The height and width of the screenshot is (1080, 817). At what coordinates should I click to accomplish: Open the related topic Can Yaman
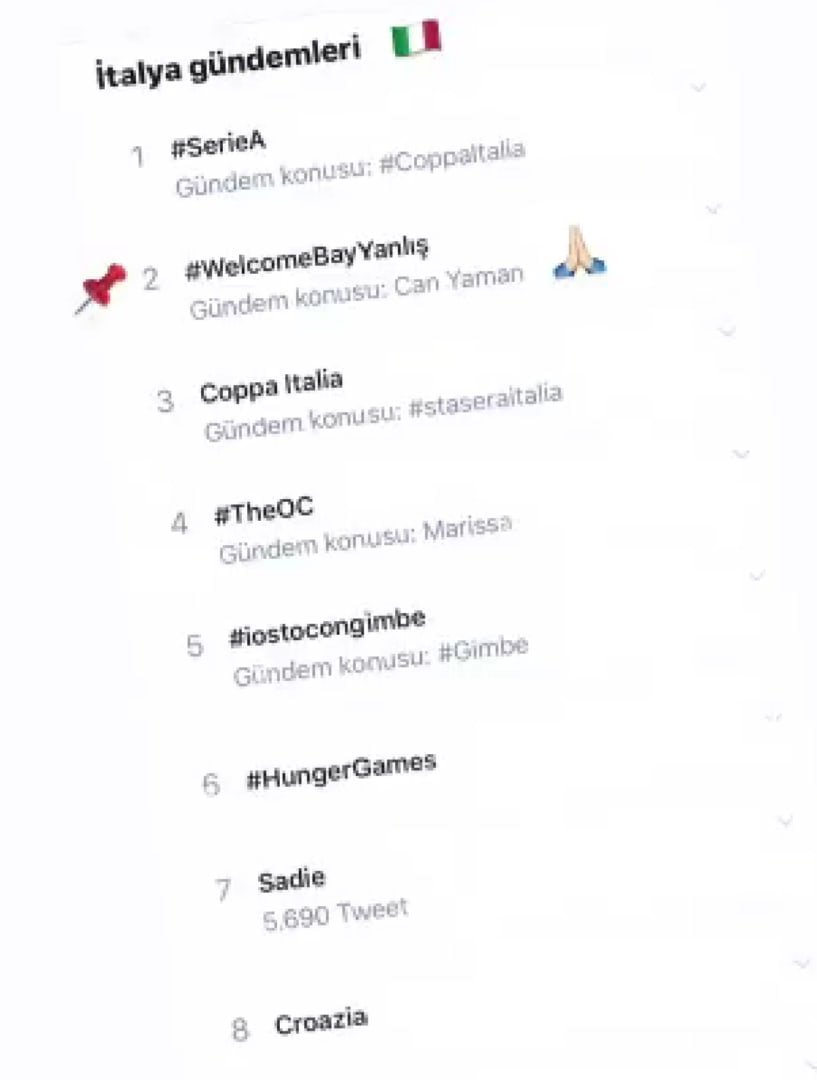pos(459,282)
